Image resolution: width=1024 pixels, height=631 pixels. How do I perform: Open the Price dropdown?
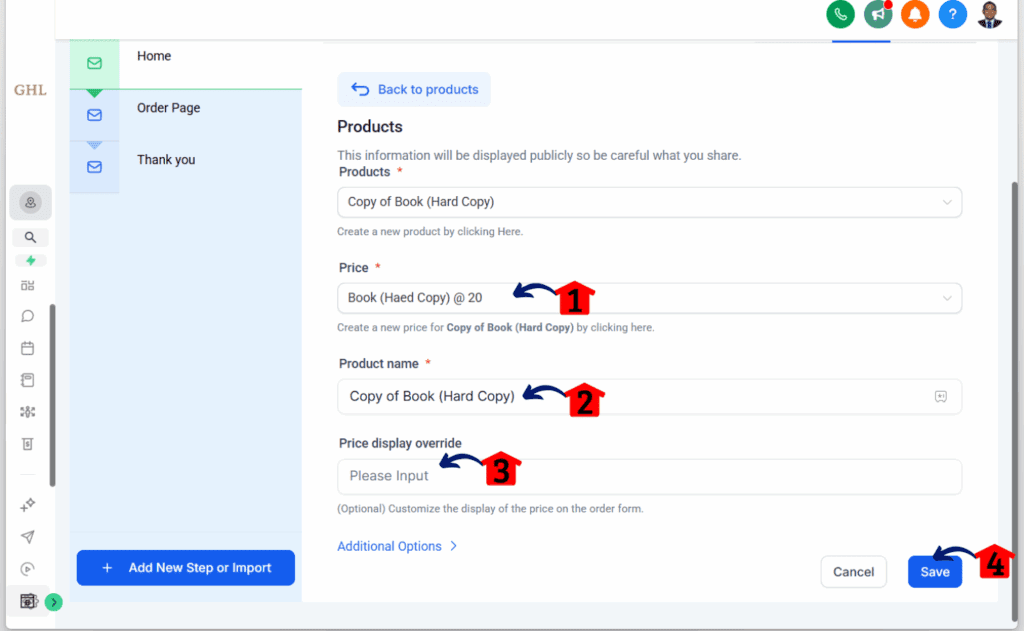(x=649, y=298)
